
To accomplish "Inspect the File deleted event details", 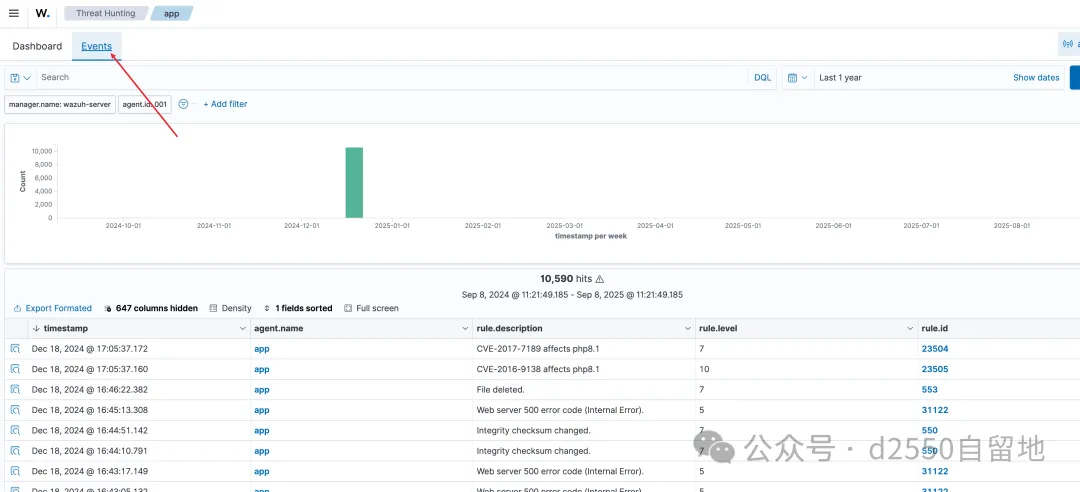I will (15, 390).
